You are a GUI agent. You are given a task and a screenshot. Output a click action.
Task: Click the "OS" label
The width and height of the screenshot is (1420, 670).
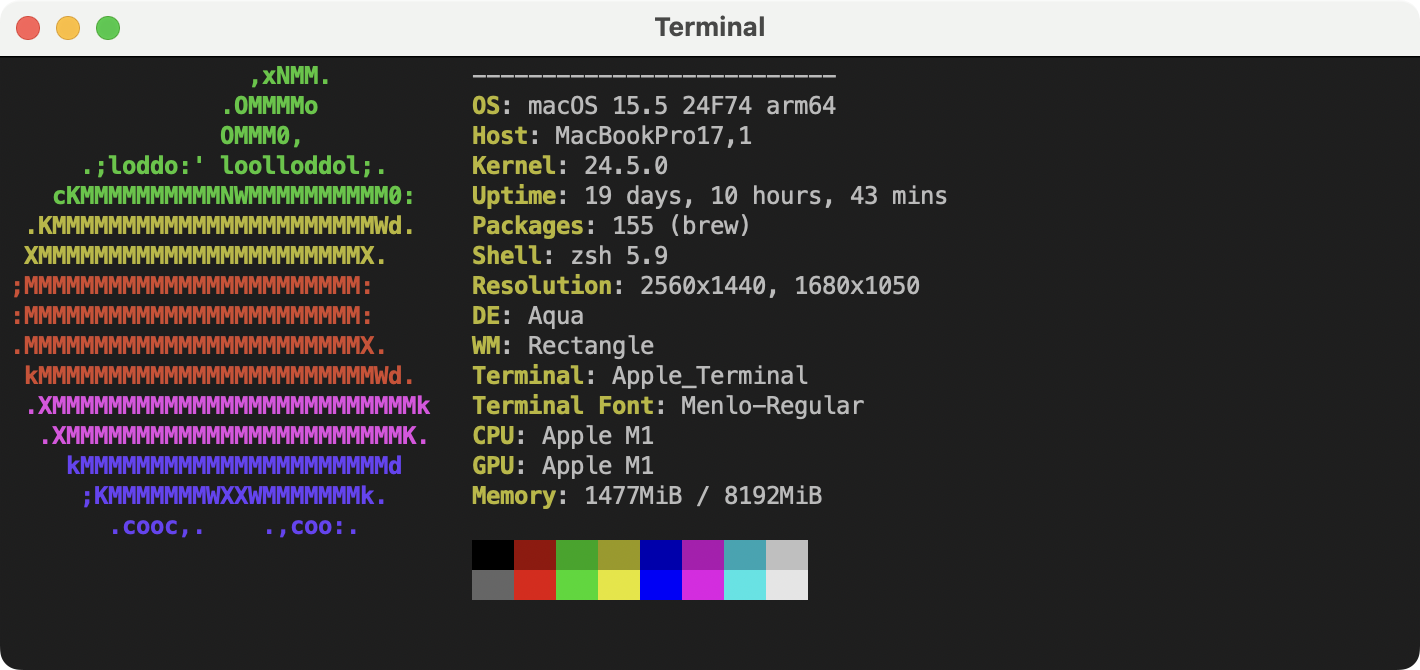[486, 106]
